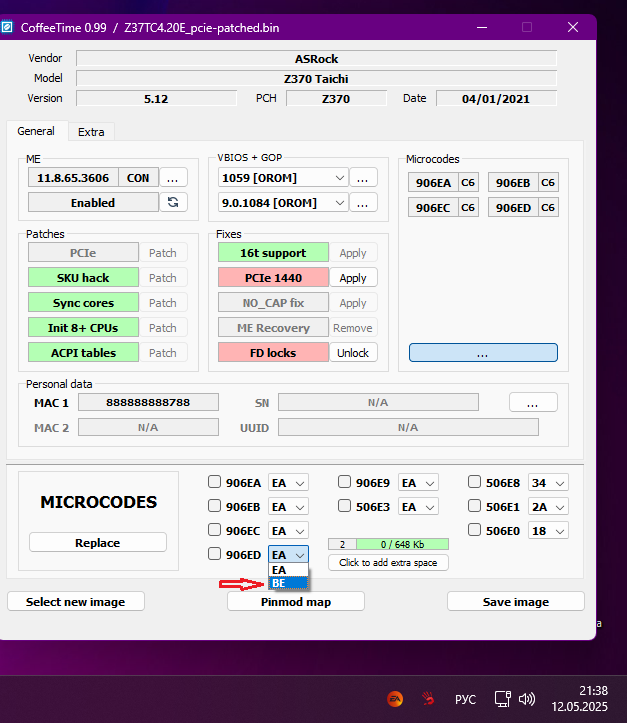
Task: Open VBIOS row ellipsis button
Action: (363, 178)
